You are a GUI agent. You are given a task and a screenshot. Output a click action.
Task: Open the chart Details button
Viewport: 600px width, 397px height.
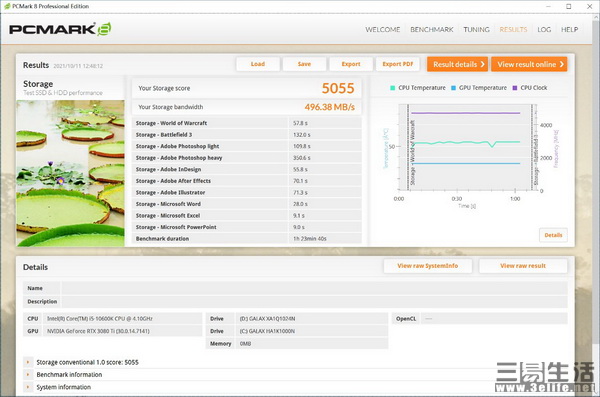[553, 235]
